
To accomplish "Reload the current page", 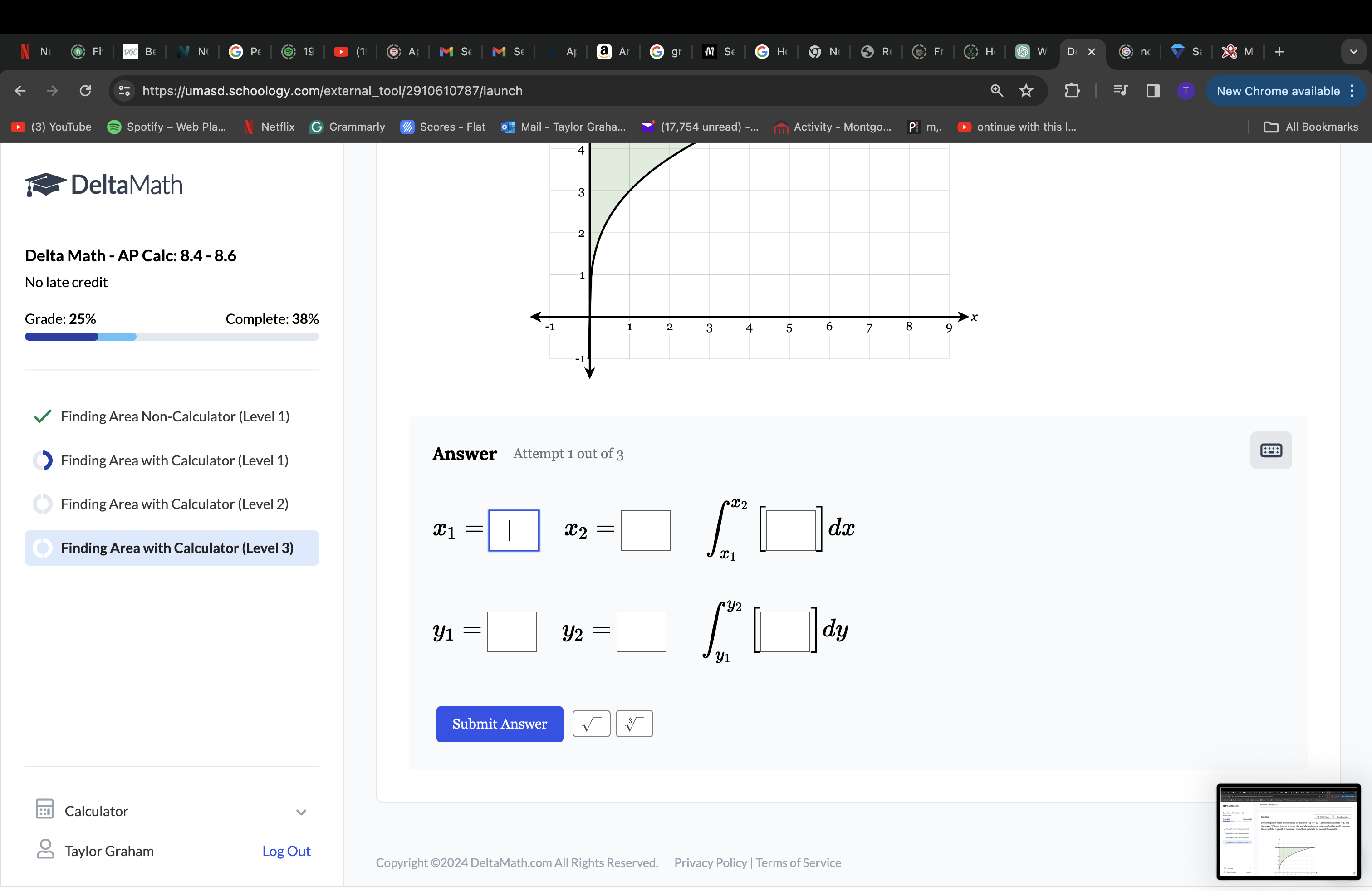I will point(85,90).
